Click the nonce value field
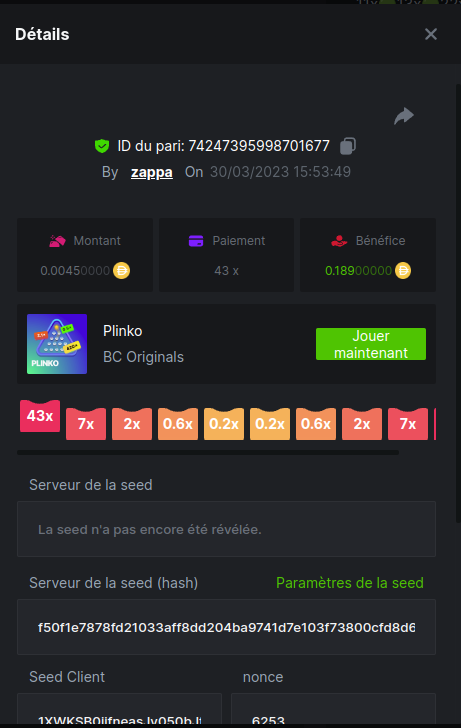 333,710
